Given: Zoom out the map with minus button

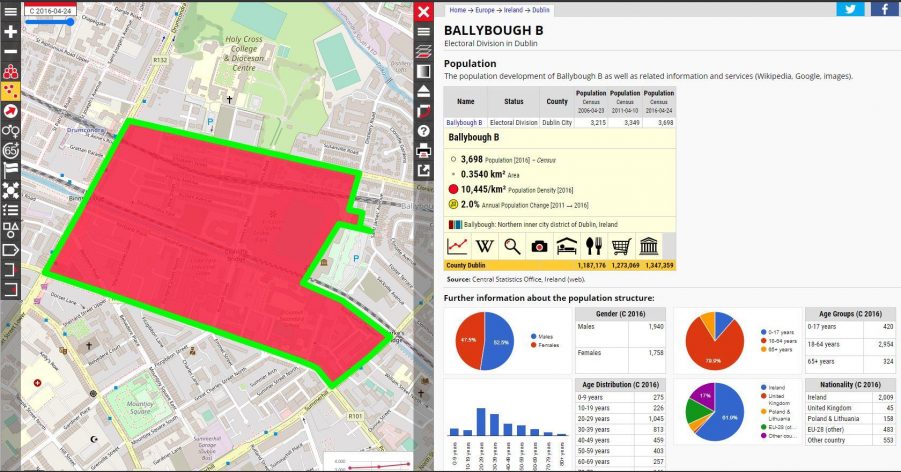Looking at the screenshot, I should (10, 52).
